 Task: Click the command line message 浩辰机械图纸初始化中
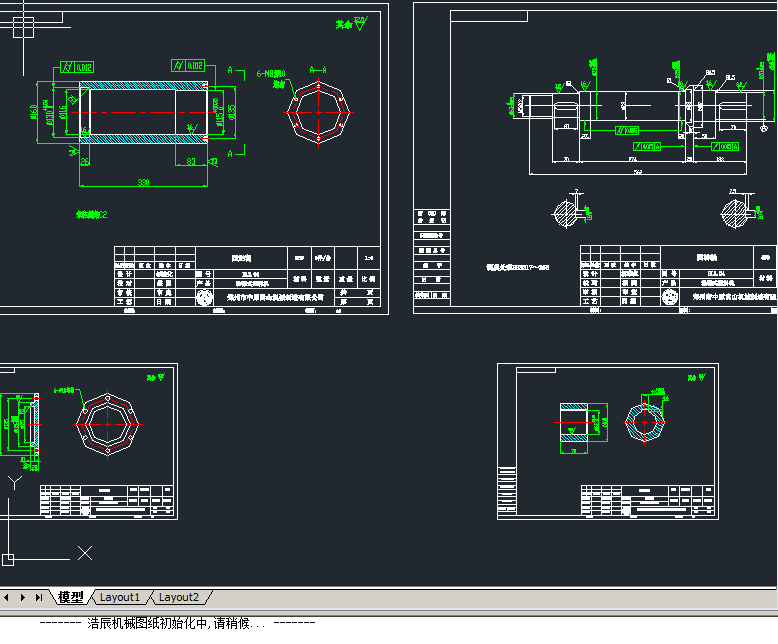click(x=177, y=623)
